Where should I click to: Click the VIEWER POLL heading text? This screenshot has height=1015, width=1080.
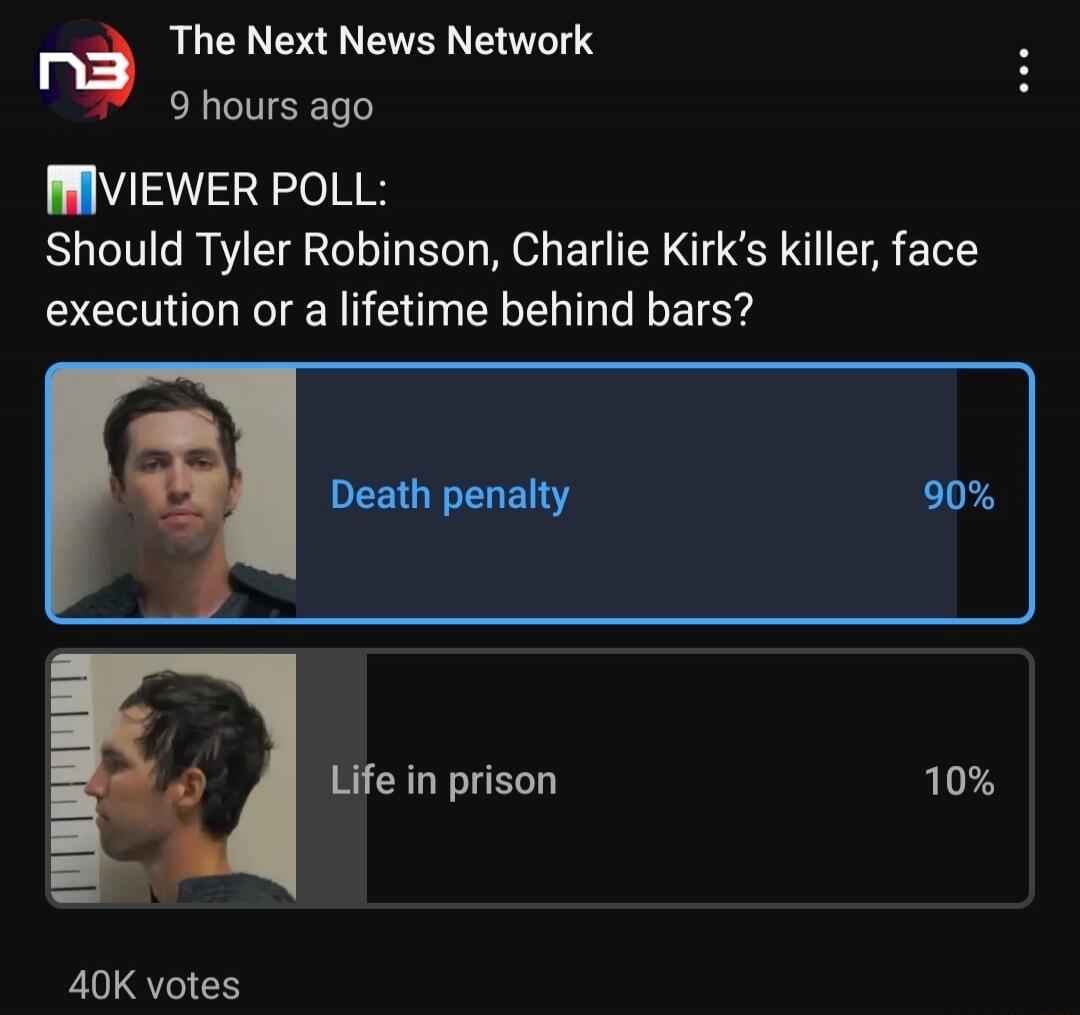245,189
